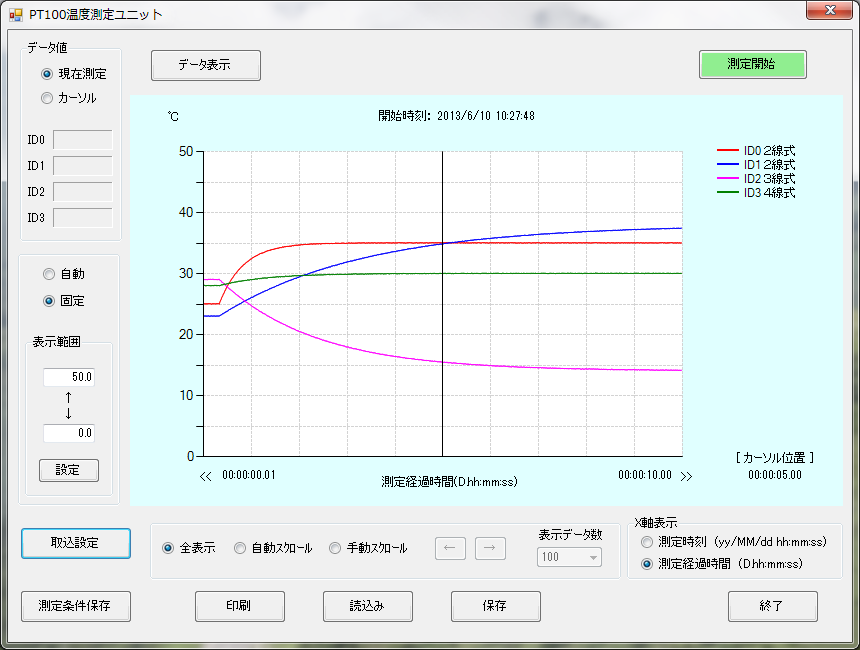Choose 自動スクロール display mode

pyautogui.click(x=240, y=548)
